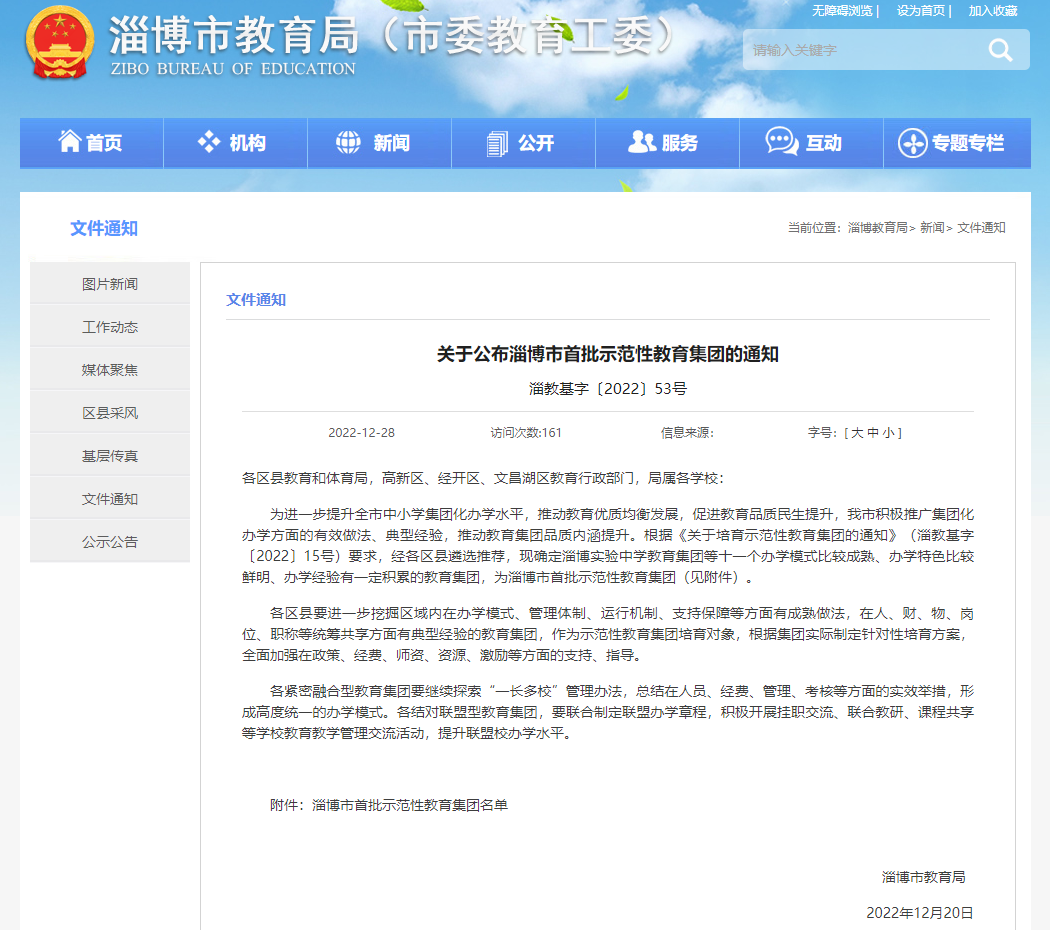Screen dimensions: 1050x930
Task: Click the chat bubble icon for 互动
Action: pyautogui.click(x=781, y=141)
